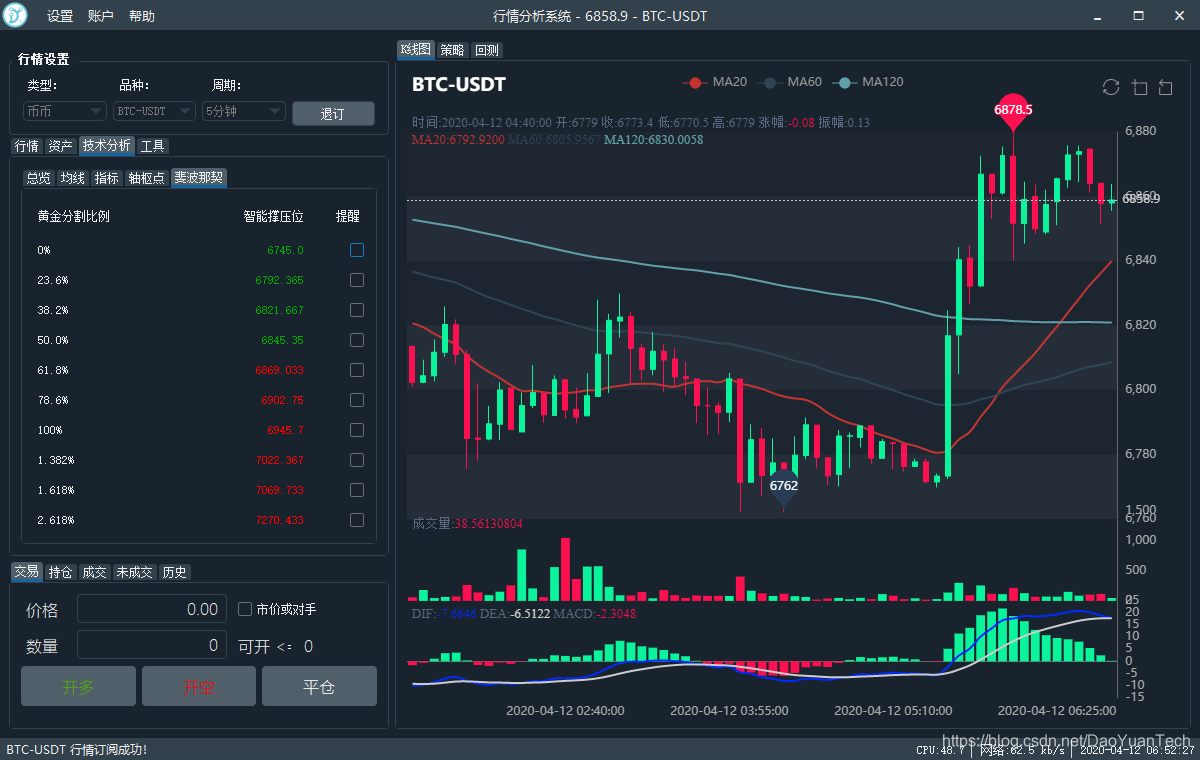Enable alert for 50.0% level
The width and height of the screenshot is (1200, 760).
coord(357,340)
